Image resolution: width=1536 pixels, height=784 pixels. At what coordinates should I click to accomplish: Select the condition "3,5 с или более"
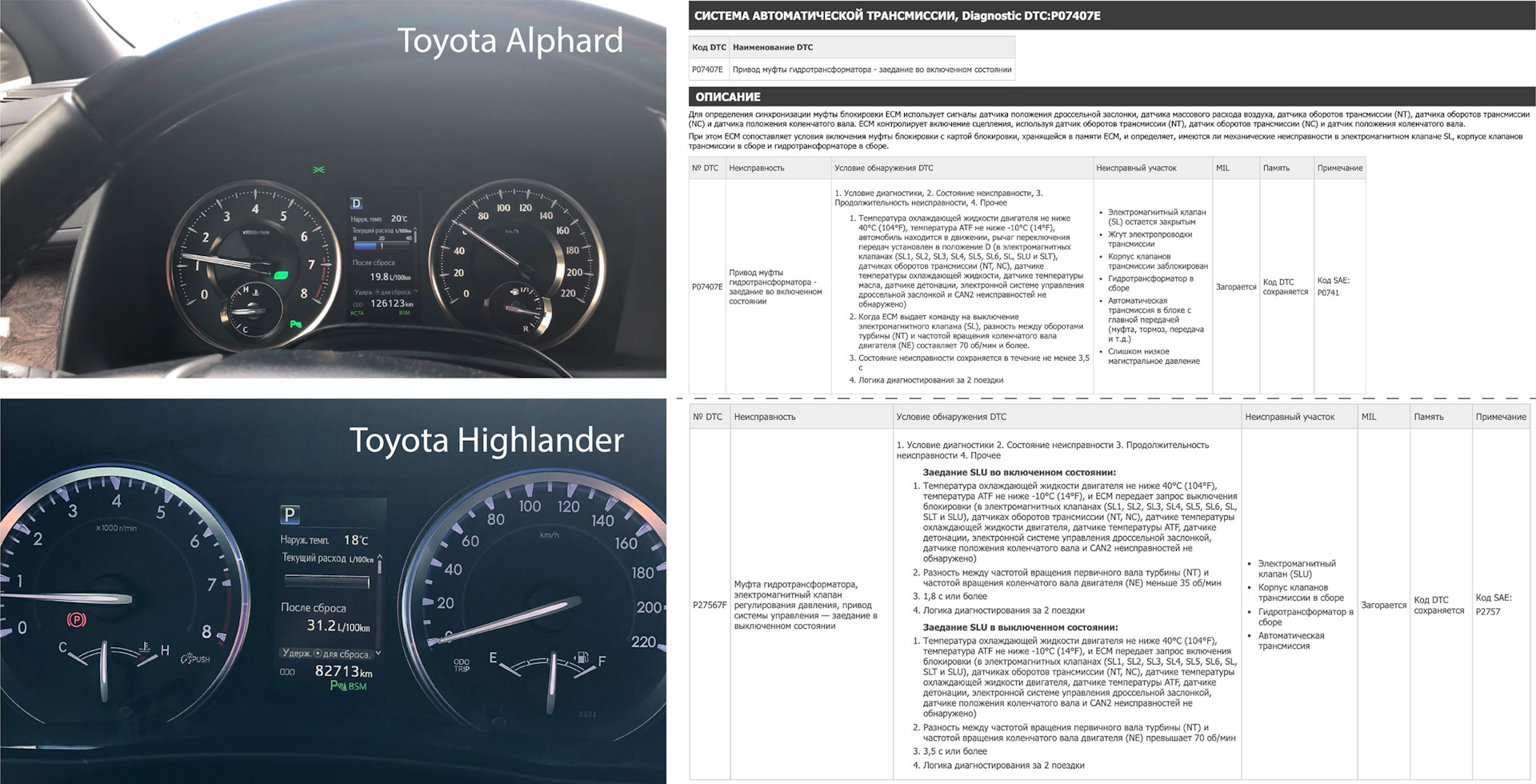pos(955,752)
